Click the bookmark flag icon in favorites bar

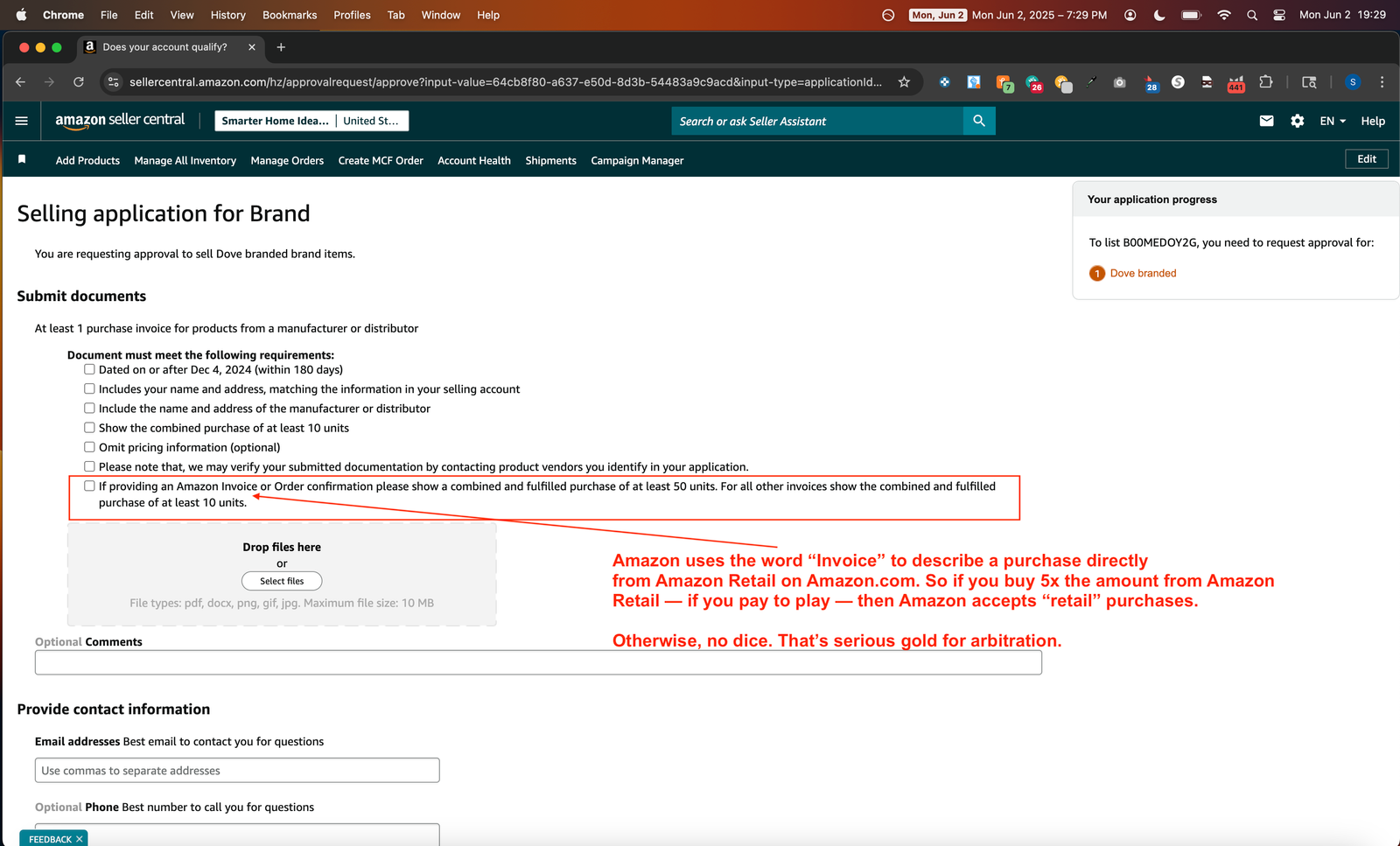(x=22, y=159)
